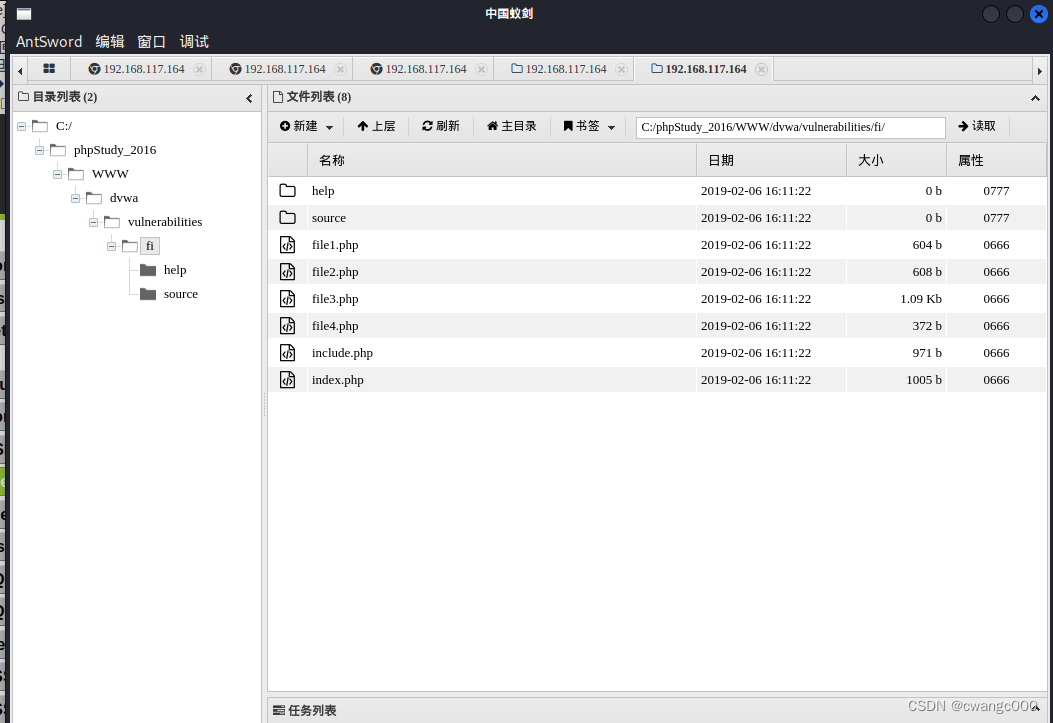Select vulnerabilities in the directory tree

165,222
